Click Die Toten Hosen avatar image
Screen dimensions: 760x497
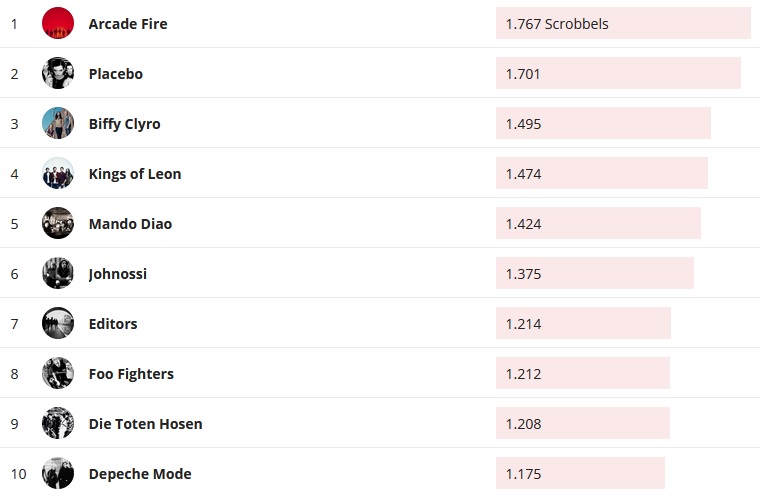pos(58,423)
